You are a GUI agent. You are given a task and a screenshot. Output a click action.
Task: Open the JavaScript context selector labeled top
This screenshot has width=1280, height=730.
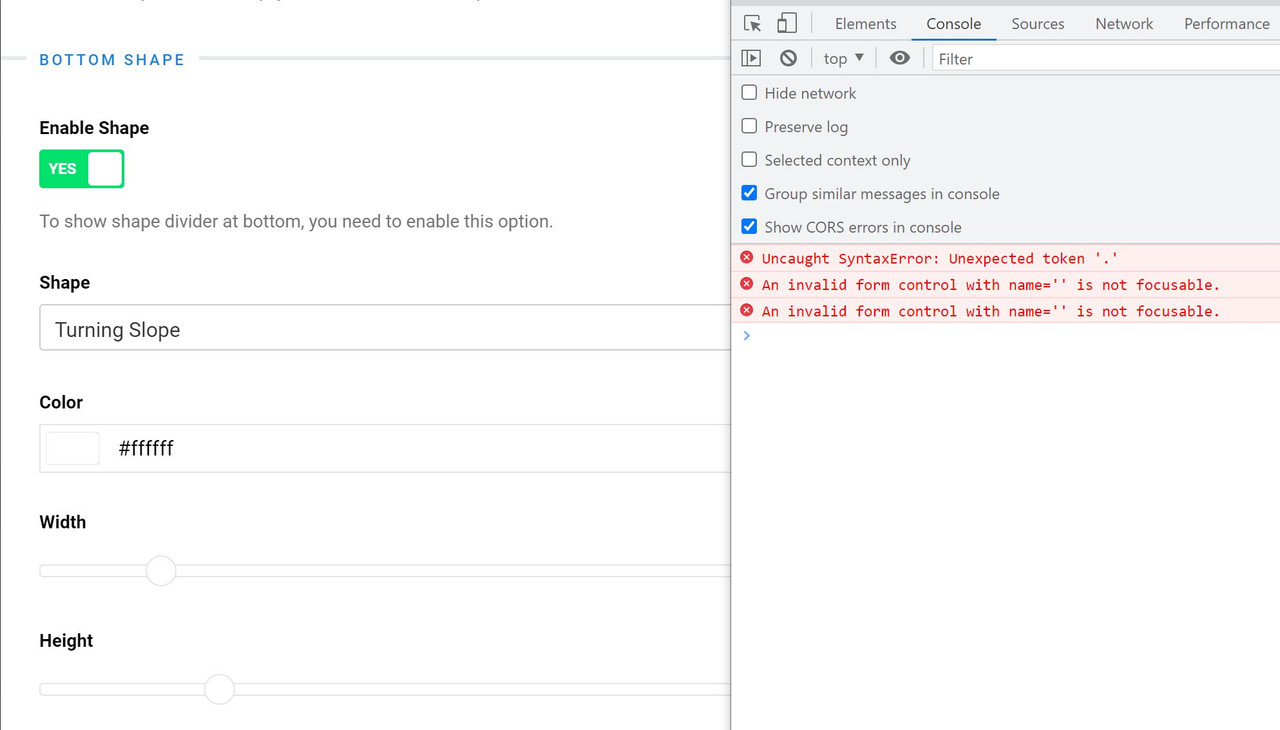[x=841, y=57]
